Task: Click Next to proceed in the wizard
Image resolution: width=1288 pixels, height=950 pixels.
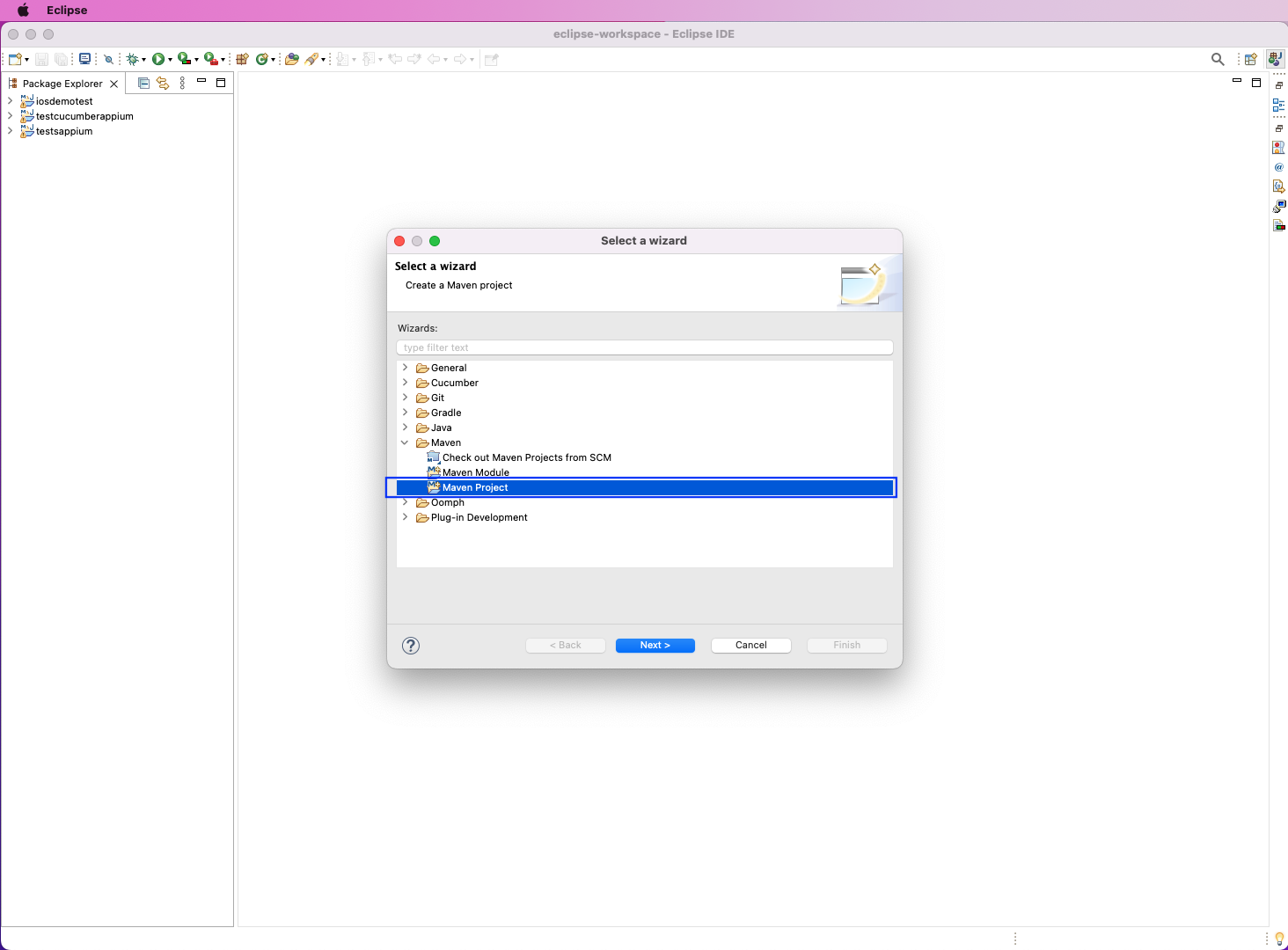Action: pyautogui.click(x=655, y=645)
